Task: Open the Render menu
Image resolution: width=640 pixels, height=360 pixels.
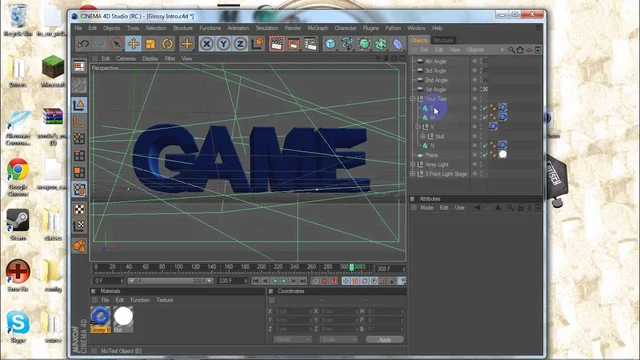Action: (293, 28)
